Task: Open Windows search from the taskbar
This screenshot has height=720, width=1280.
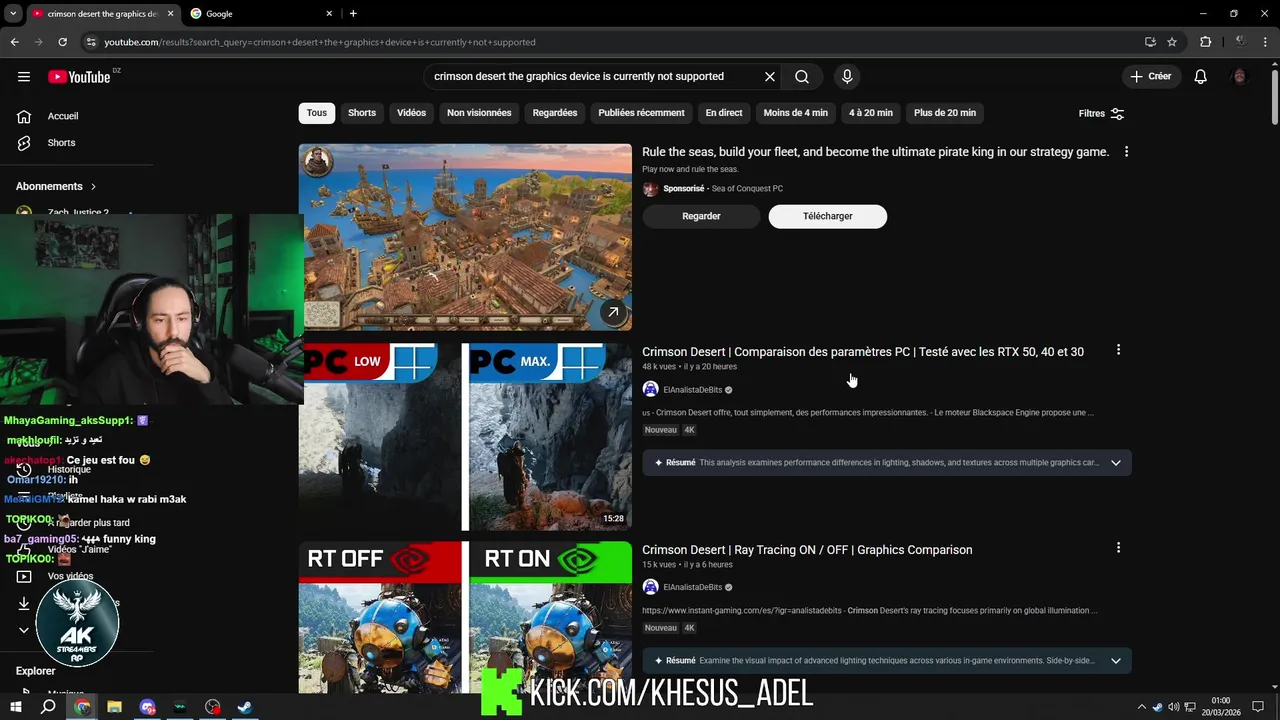Action: coord(48,707)
